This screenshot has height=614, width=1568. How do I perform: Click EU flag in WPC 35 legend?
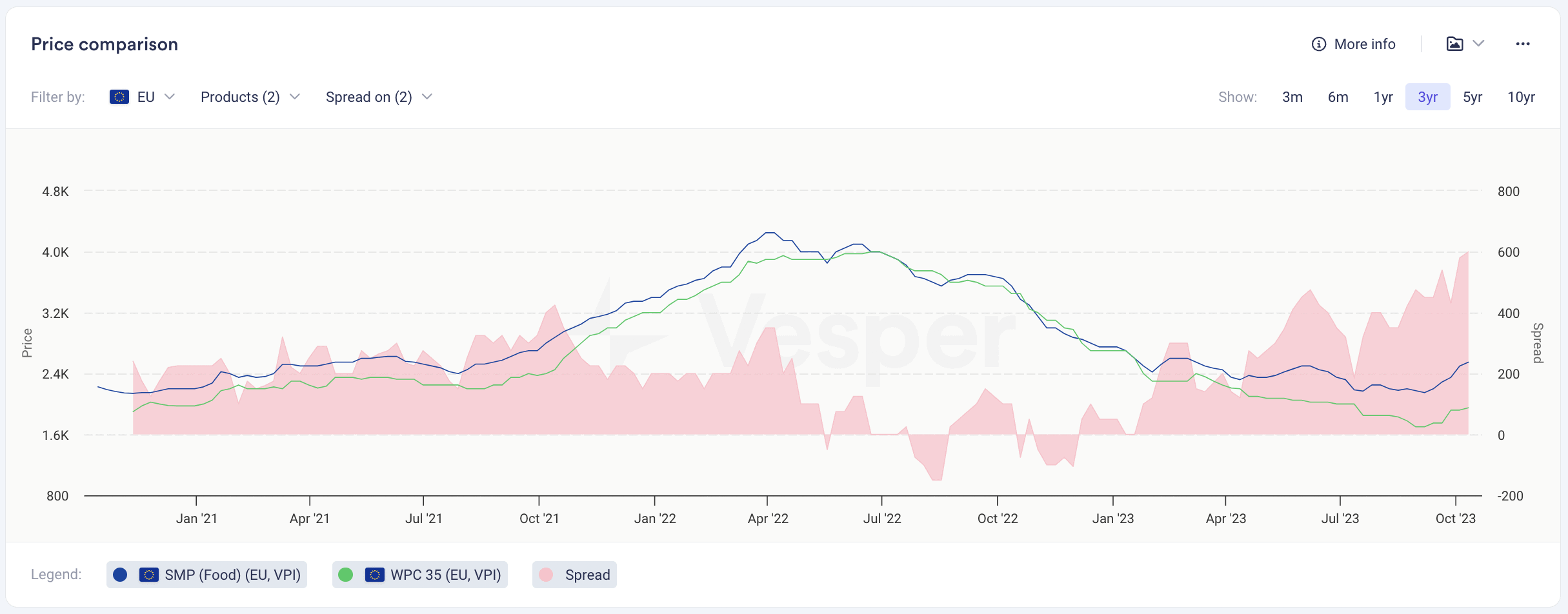click(x=375, y=575)
